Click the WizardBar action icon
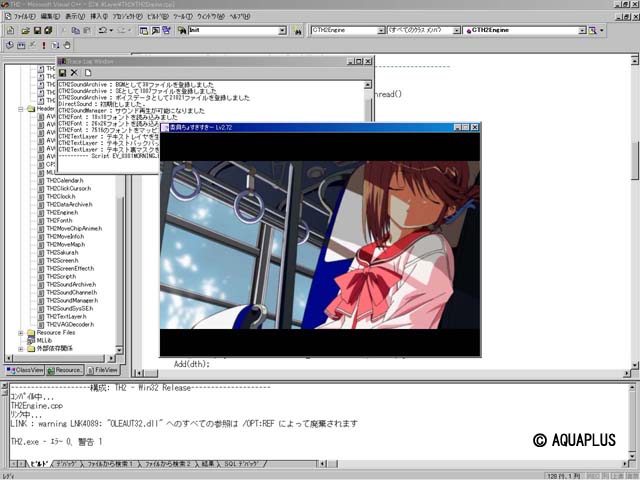 pos(592,31)
